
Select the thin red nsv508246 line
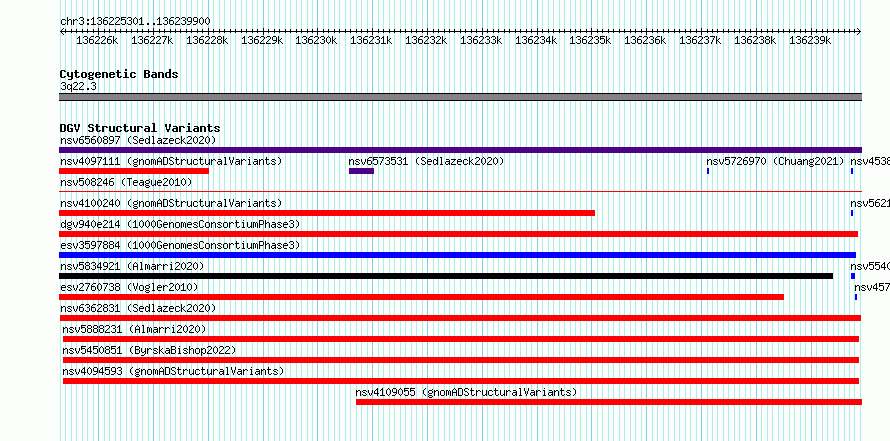tap(460, 192)
